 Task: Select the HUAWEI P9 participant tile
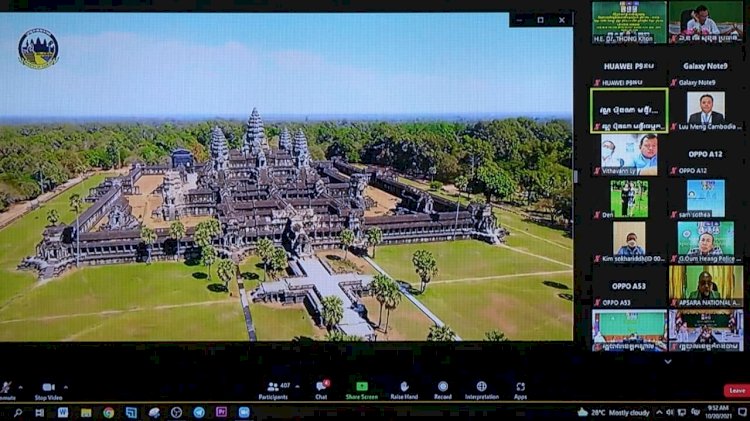[629, 66]
